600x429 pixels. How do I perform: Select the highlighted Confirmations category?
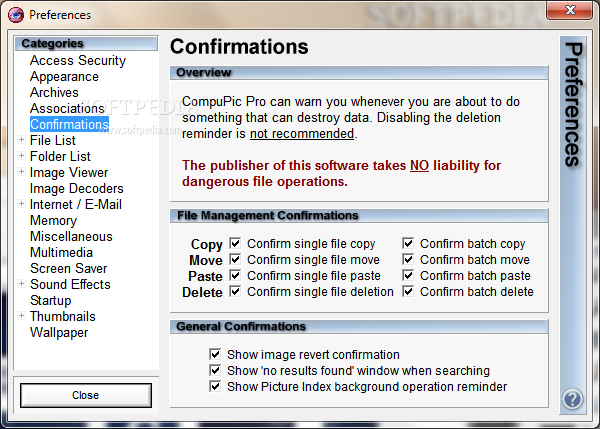tap(69, 124)
